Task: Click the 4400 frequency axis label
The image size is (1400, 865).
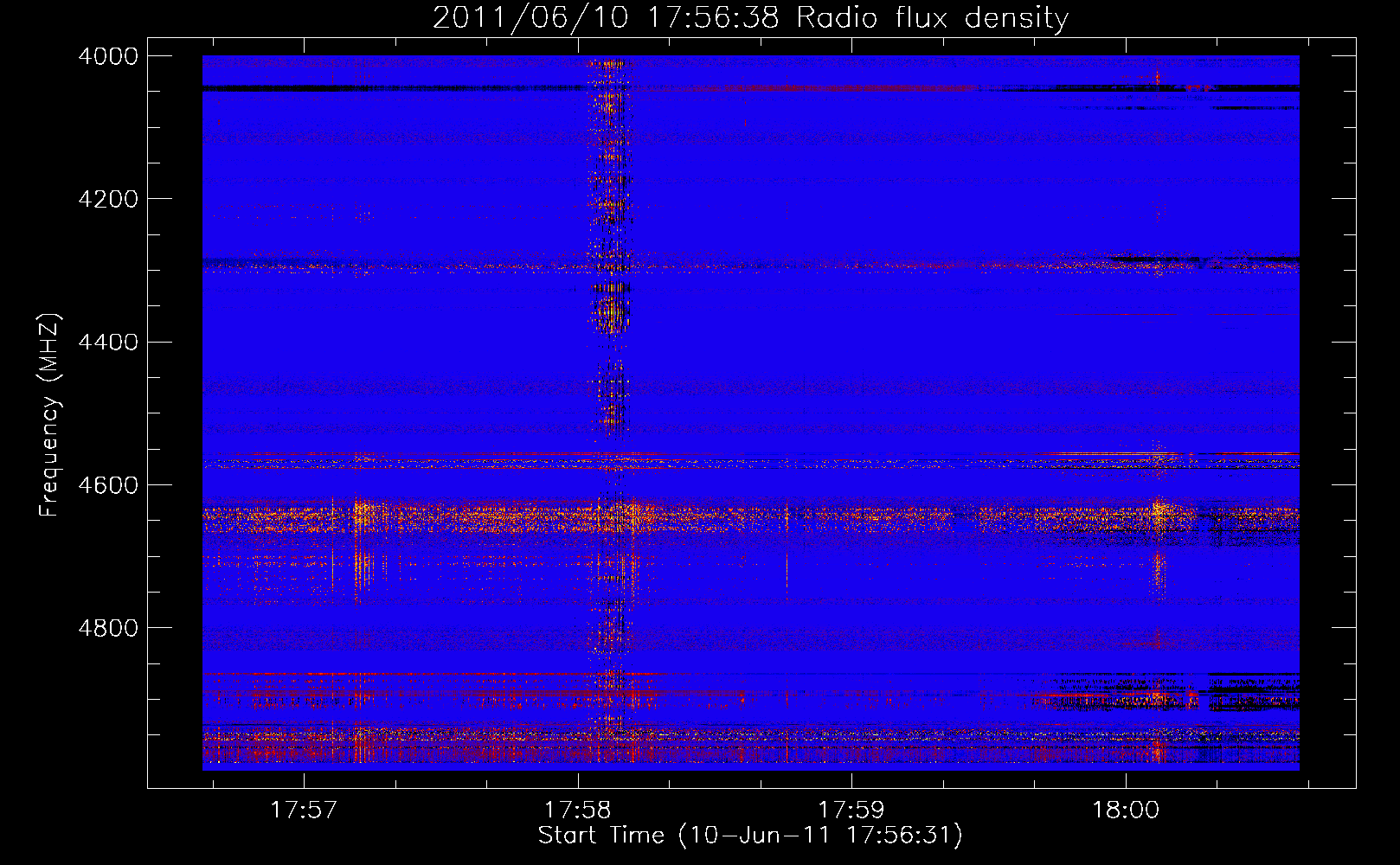Action: tap(107, 343)
